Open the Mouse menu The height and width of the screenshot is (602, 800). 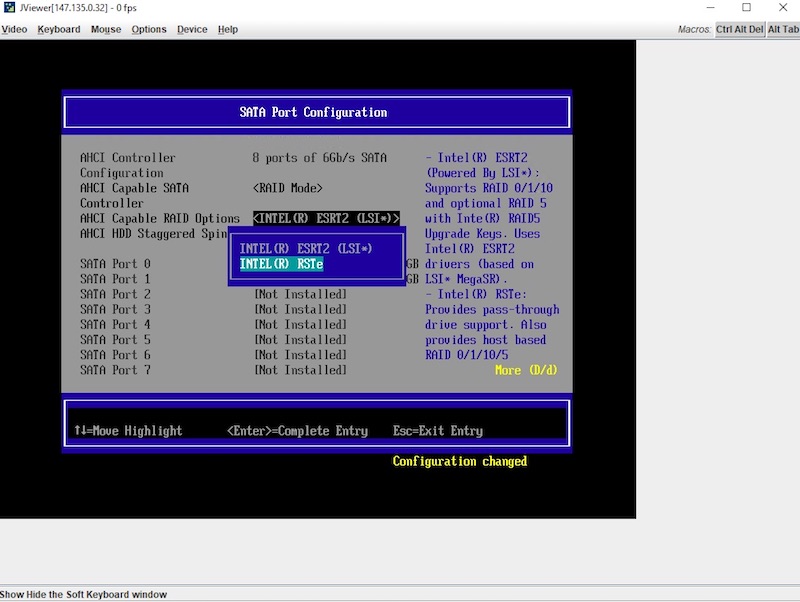point(106,30)
